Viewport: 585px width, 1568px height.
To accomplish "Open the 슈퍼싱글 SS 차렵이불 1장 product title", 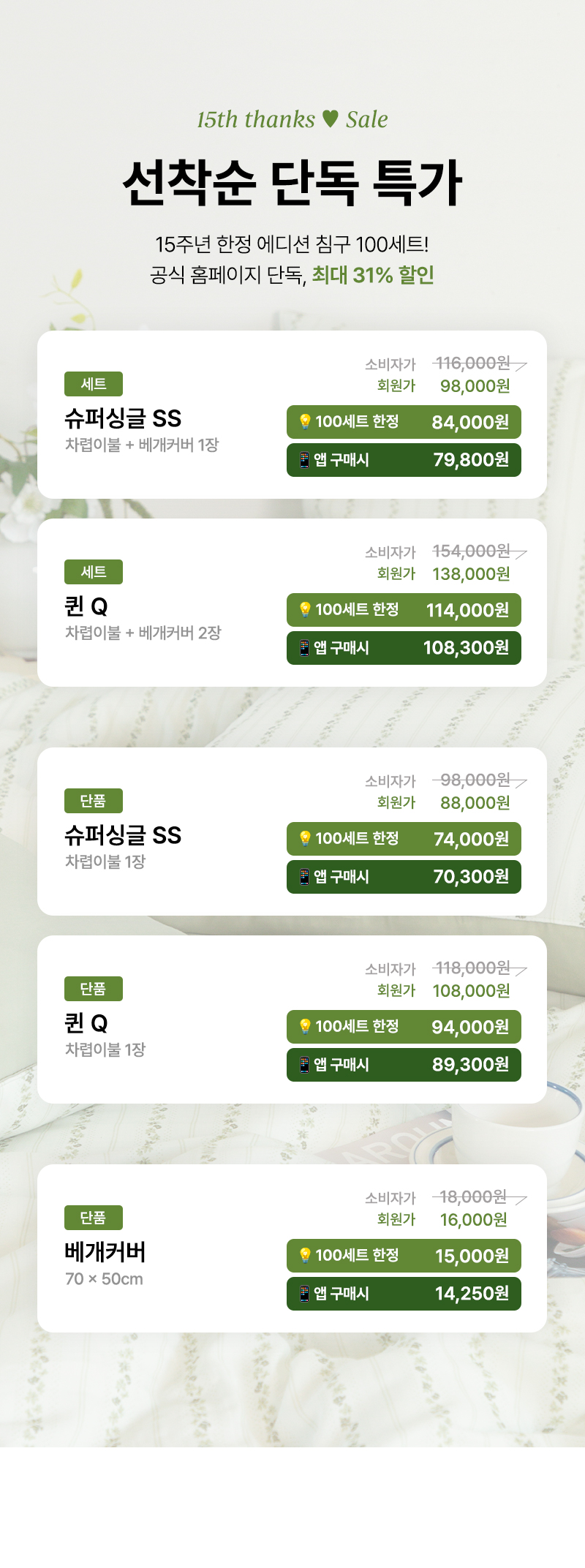I will [123, 835].
